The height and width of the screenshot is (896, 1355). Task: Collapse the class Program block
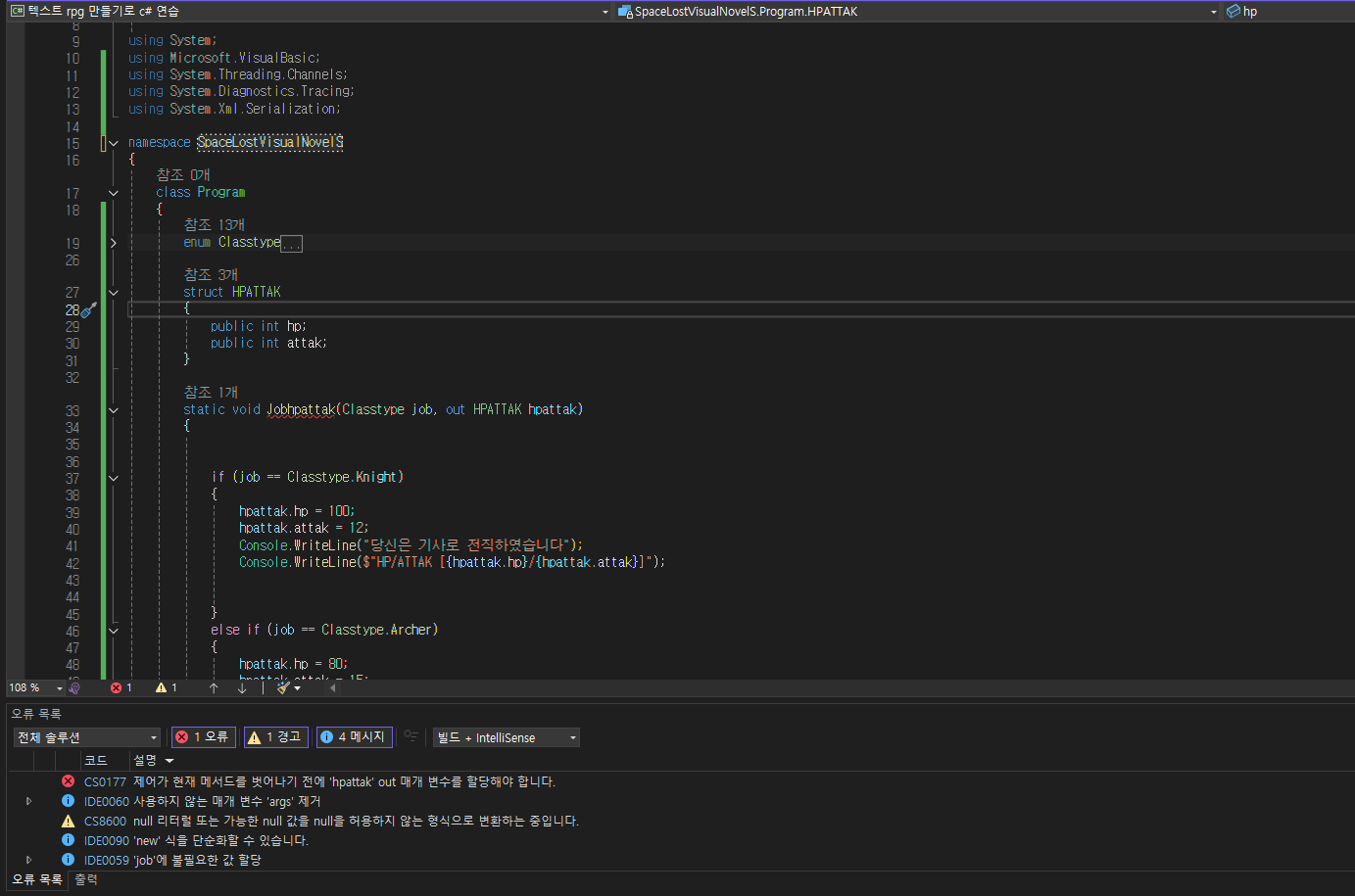(x=114, y=193)
